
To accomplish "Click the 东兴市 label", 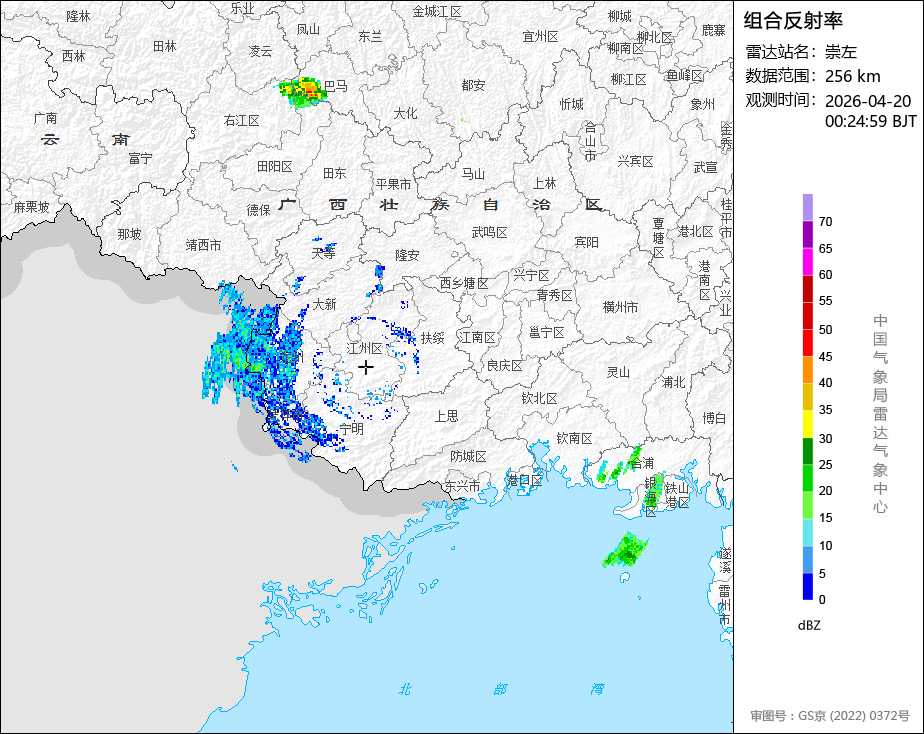I will [462, 487].
